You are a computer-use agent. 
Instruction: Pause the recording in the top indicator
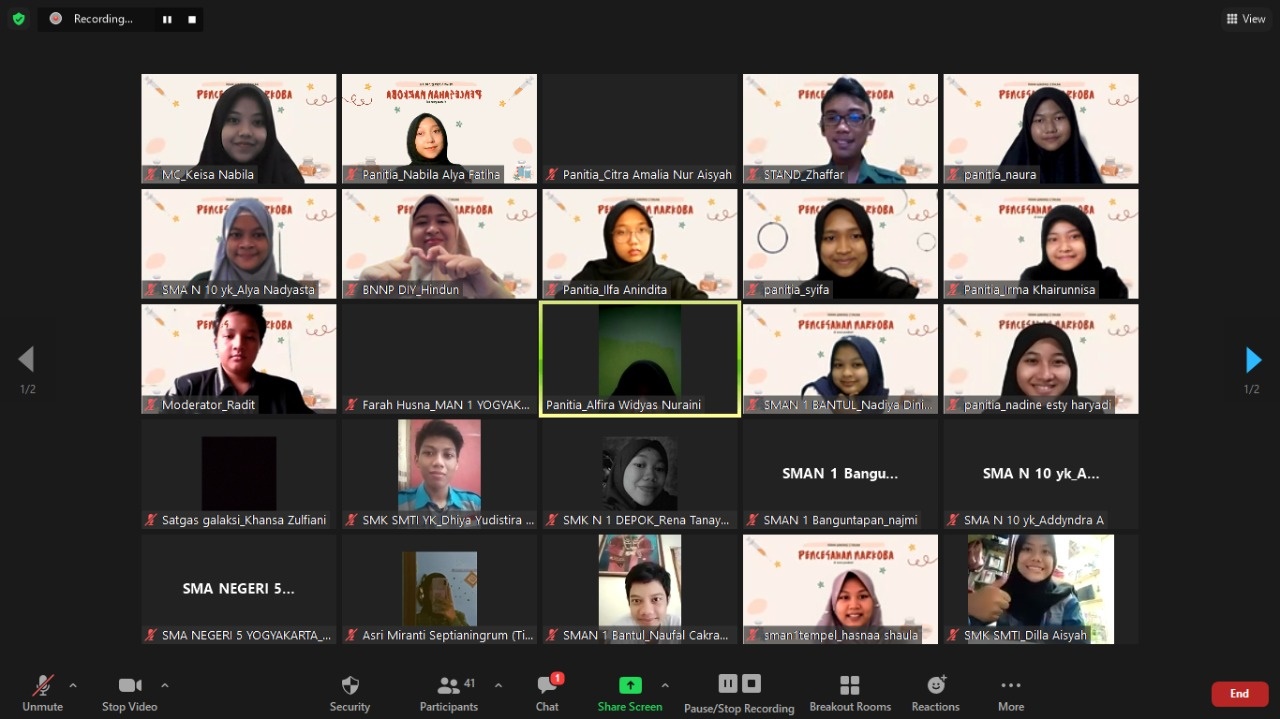coord(167,19)
